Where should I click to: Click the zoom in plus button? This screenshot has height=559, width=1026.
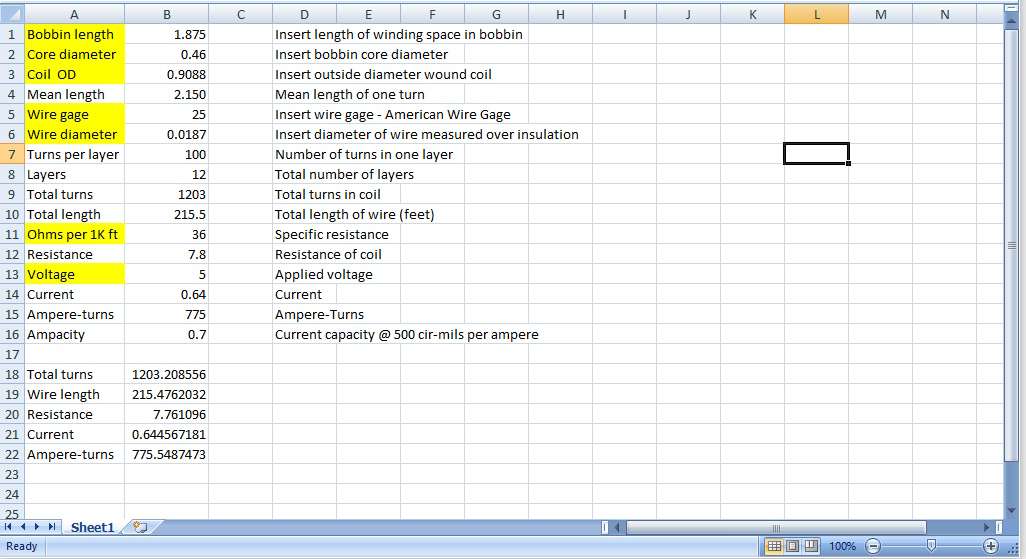tap(991, 546)
